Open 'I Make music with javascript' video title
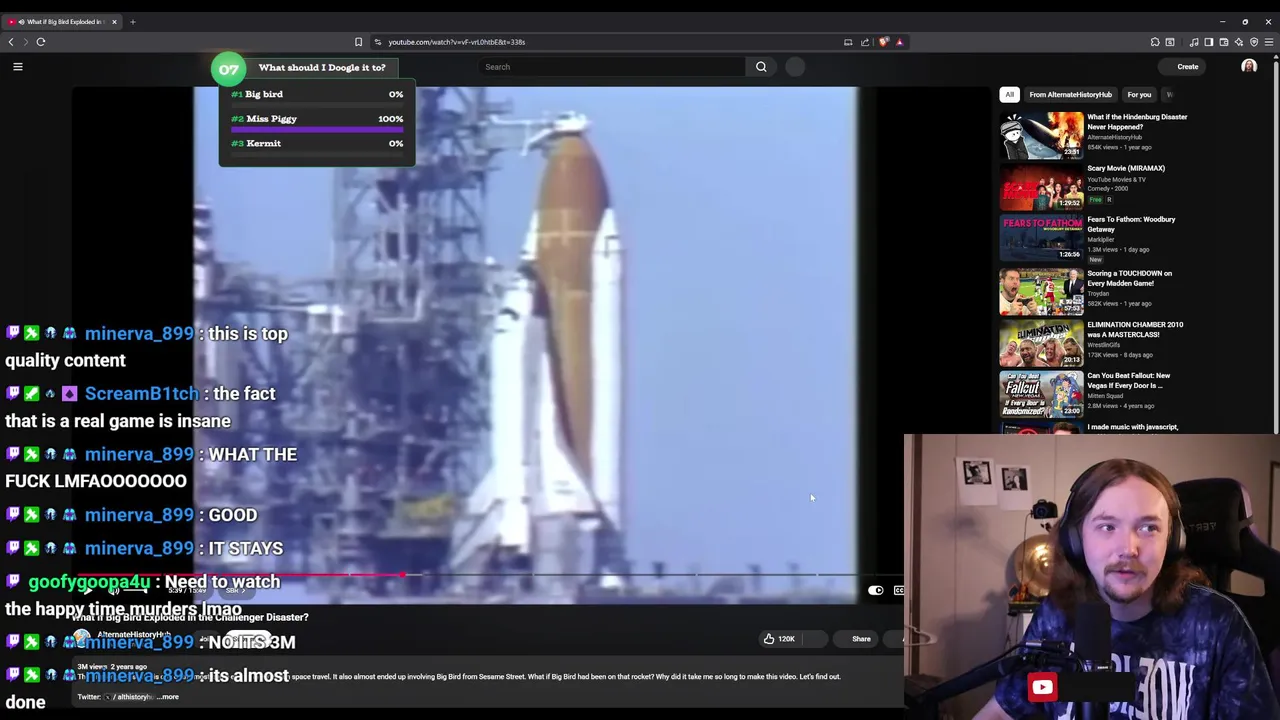The width and height of the screenshot is (1280, 720). click(x=1132, y=427)
